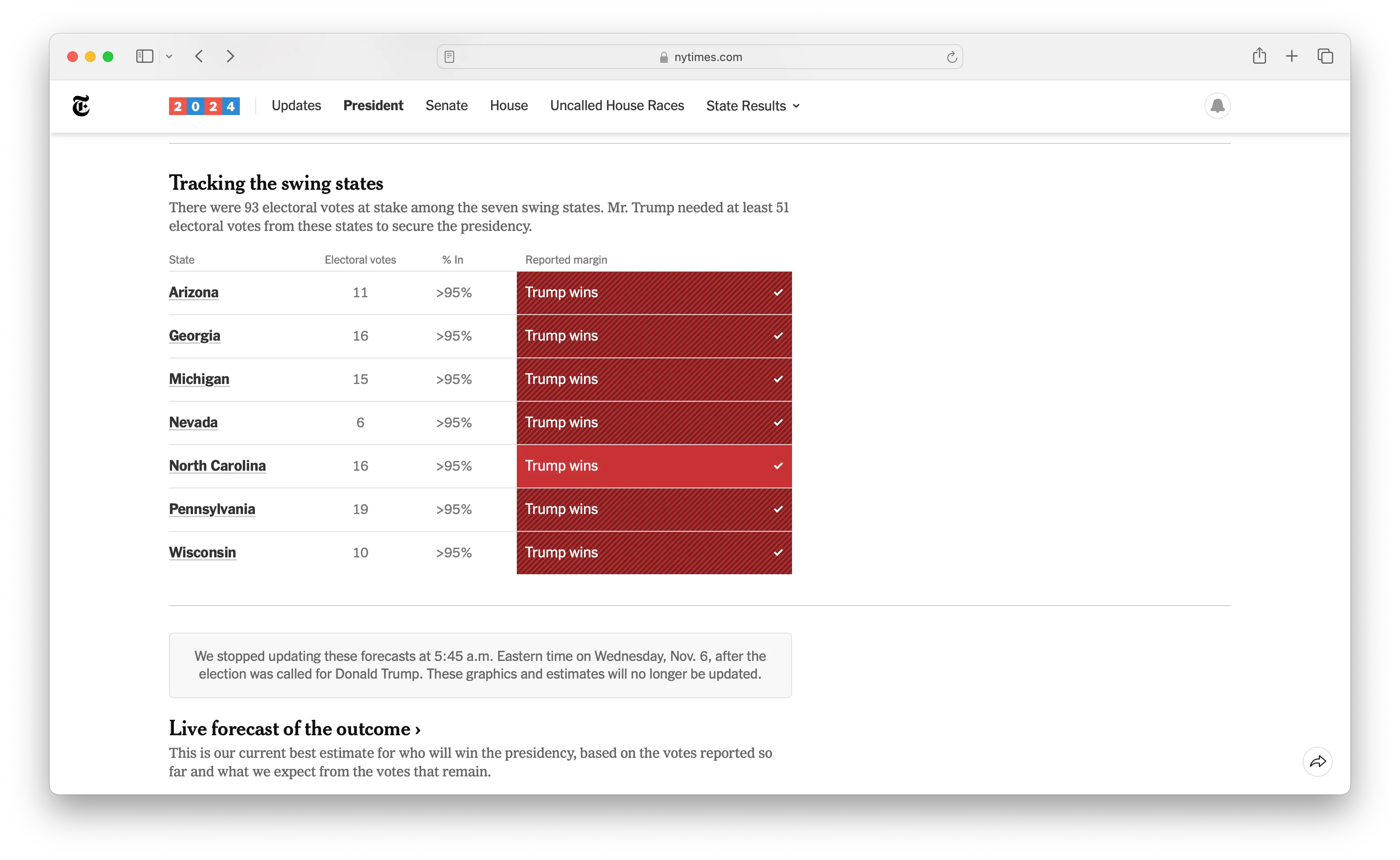1400x860 pixels.
Task: Click the browser share/export icon
Action: coord(1259,56)
